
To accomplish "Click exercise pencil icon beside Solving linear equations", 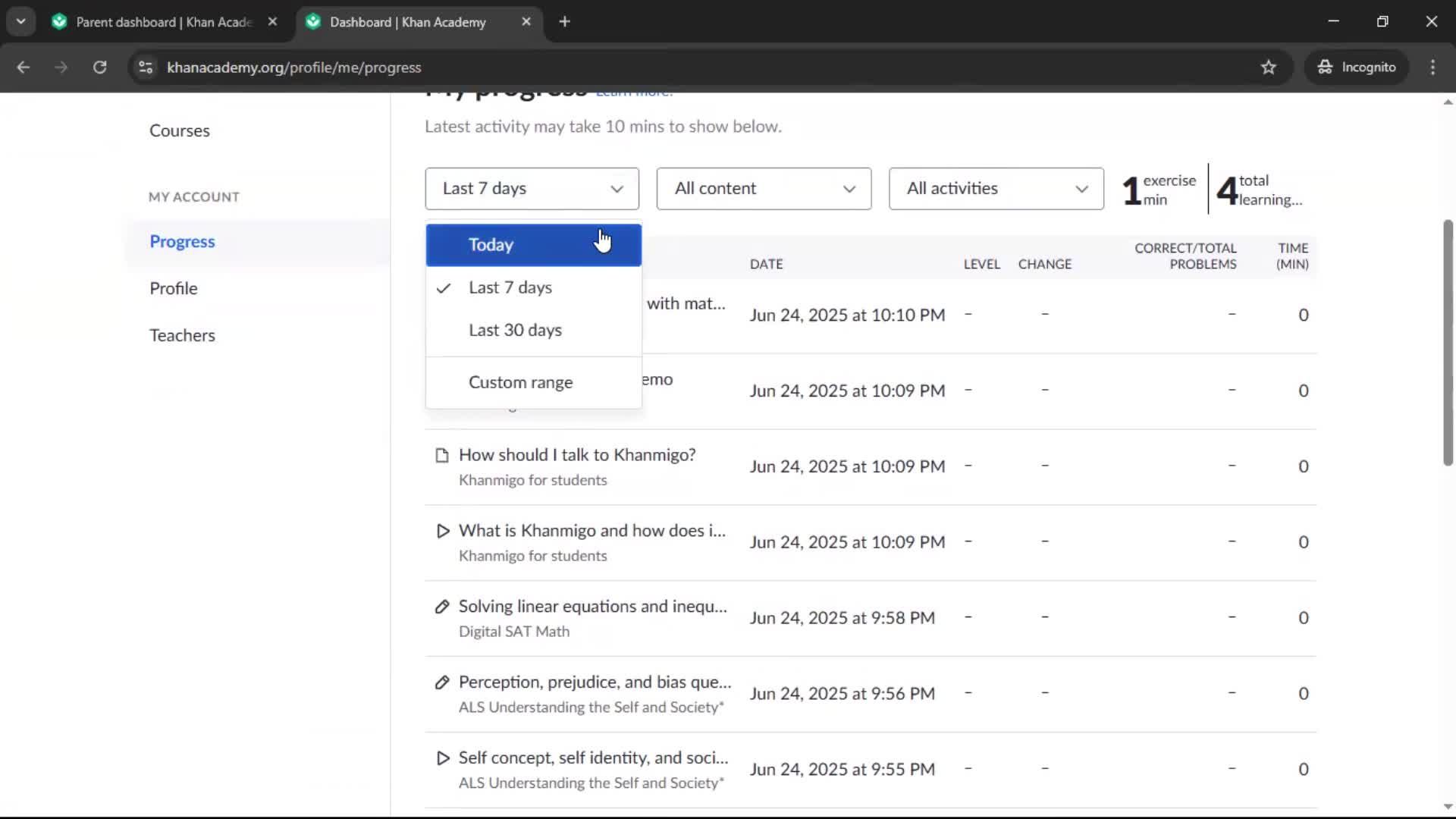I will coord(442,607).
